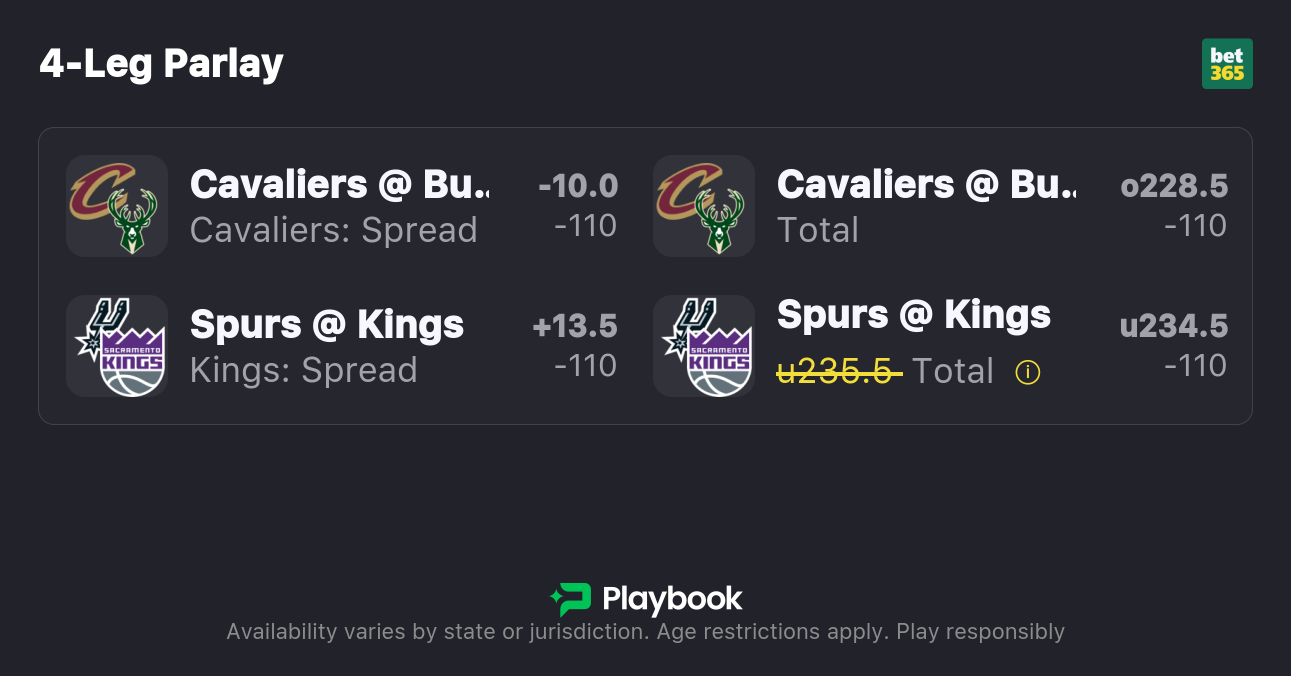This screenshot has height=676, width=1291.
Task: Click the Cavaliers-Bucks logo beside Cavaliers: Spread
Action: [116, 206]
